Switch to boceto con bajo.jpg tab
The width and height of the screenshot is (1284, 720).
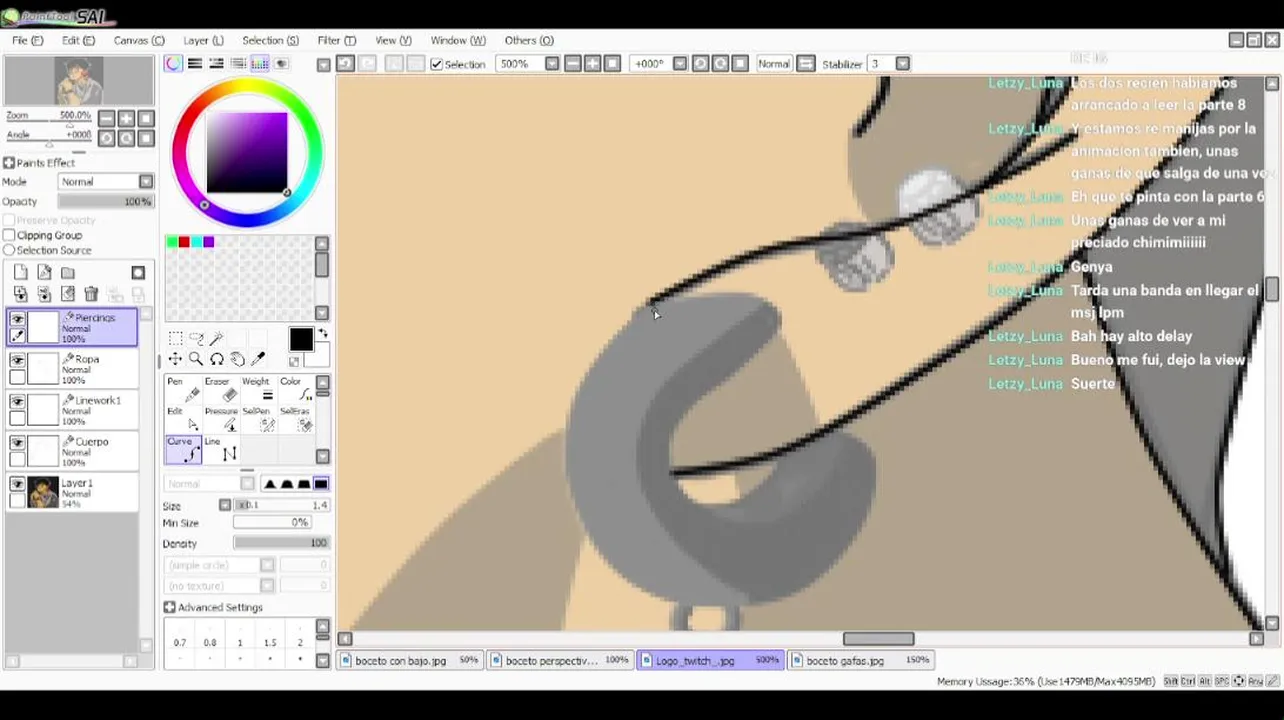tap(410, 660)
